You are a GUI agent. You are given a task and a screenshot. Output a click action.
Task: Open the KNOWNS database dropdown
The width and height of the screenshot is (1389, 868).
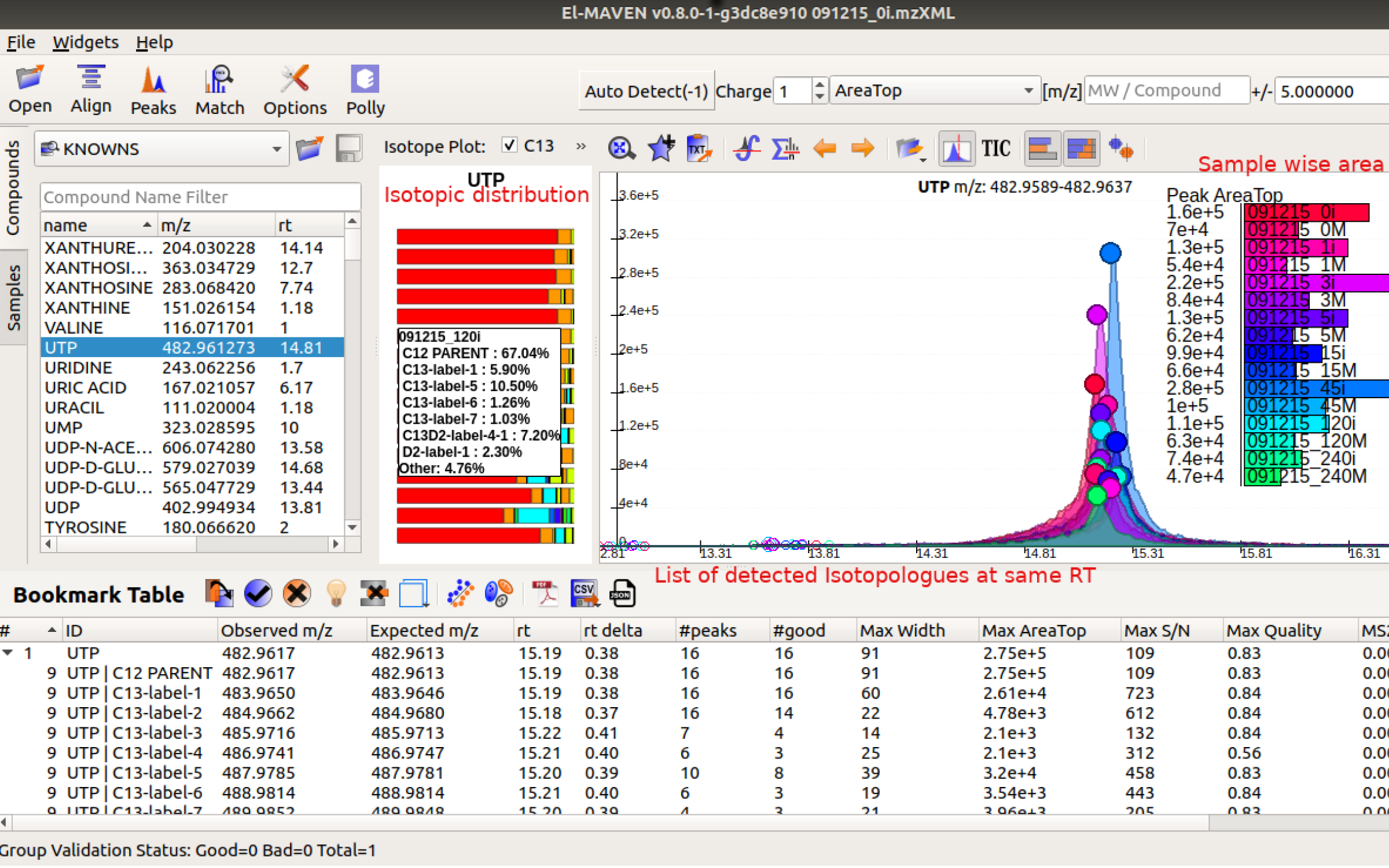point(161,149)
